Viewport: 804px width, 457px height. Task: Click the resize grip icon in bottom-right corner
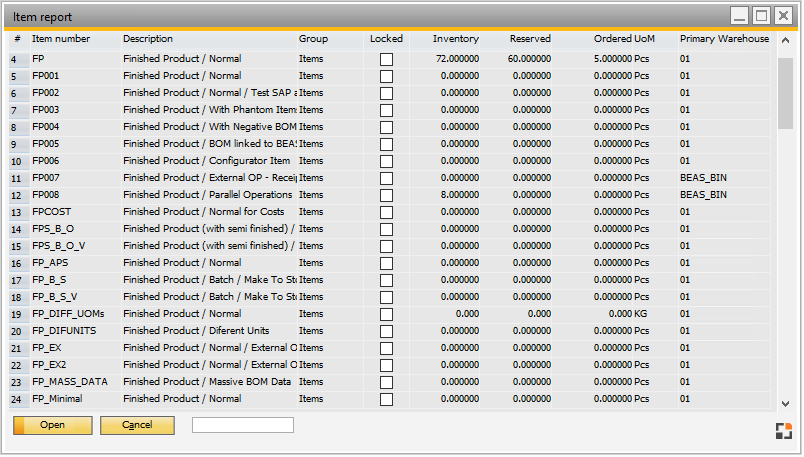pyautogui.click(x=783, y=431)
